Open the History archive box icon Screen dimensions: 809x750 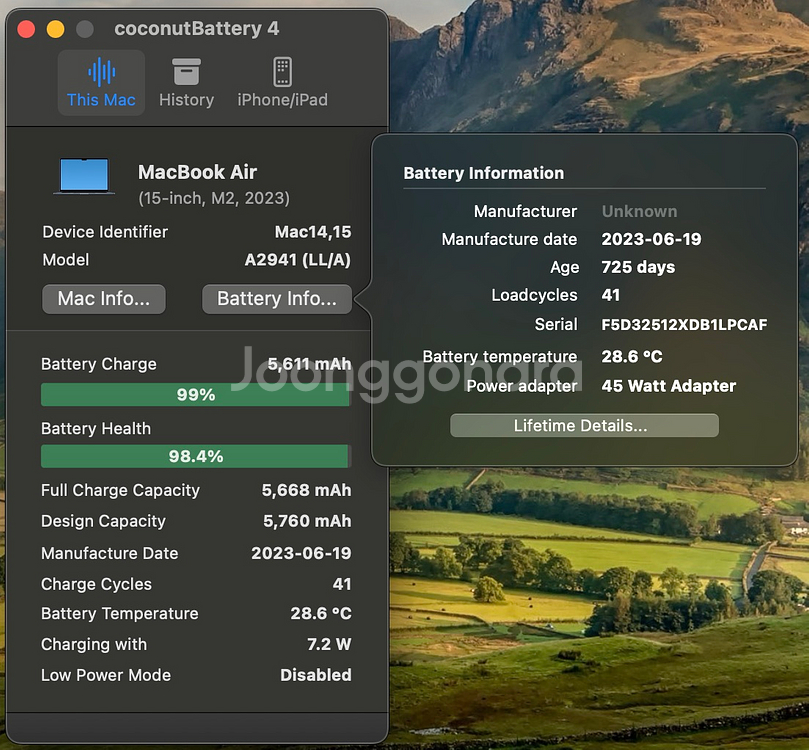[186, 72]
